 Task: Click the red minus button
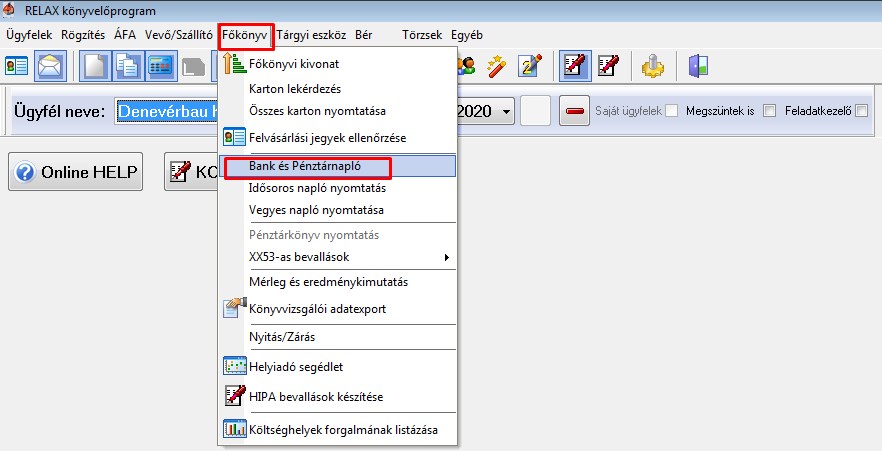(574, 111)
